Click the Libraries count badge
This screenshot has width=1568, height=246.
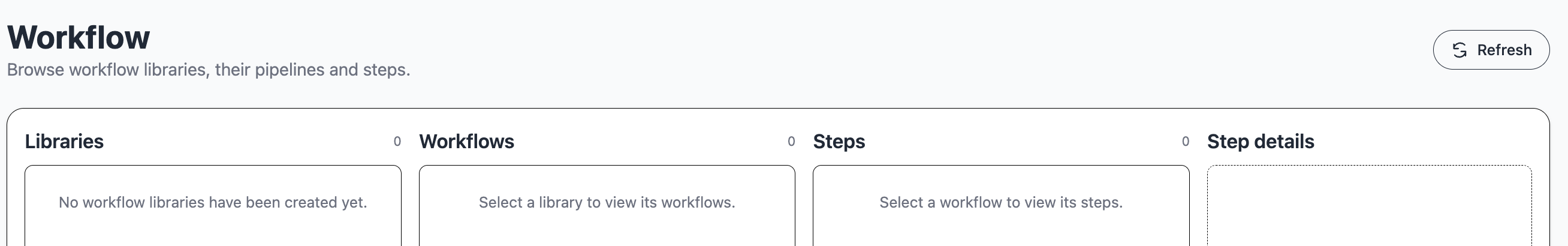point(397,141)
